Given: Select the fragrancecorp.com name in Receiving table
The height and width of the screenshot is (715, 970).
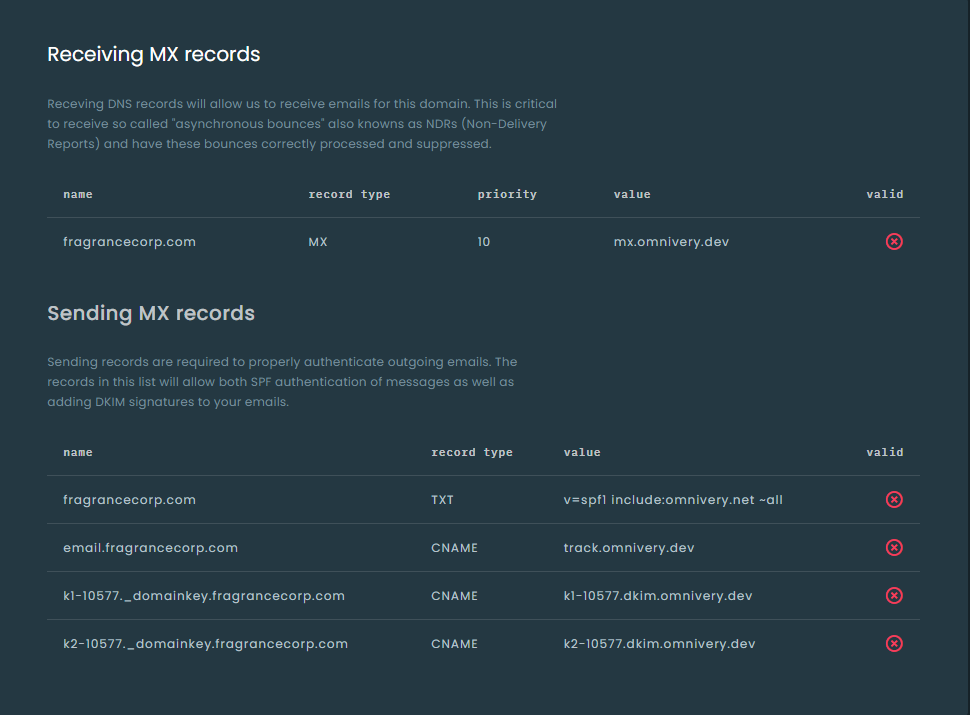Looking at the screenshot, I should click(129, 241).
